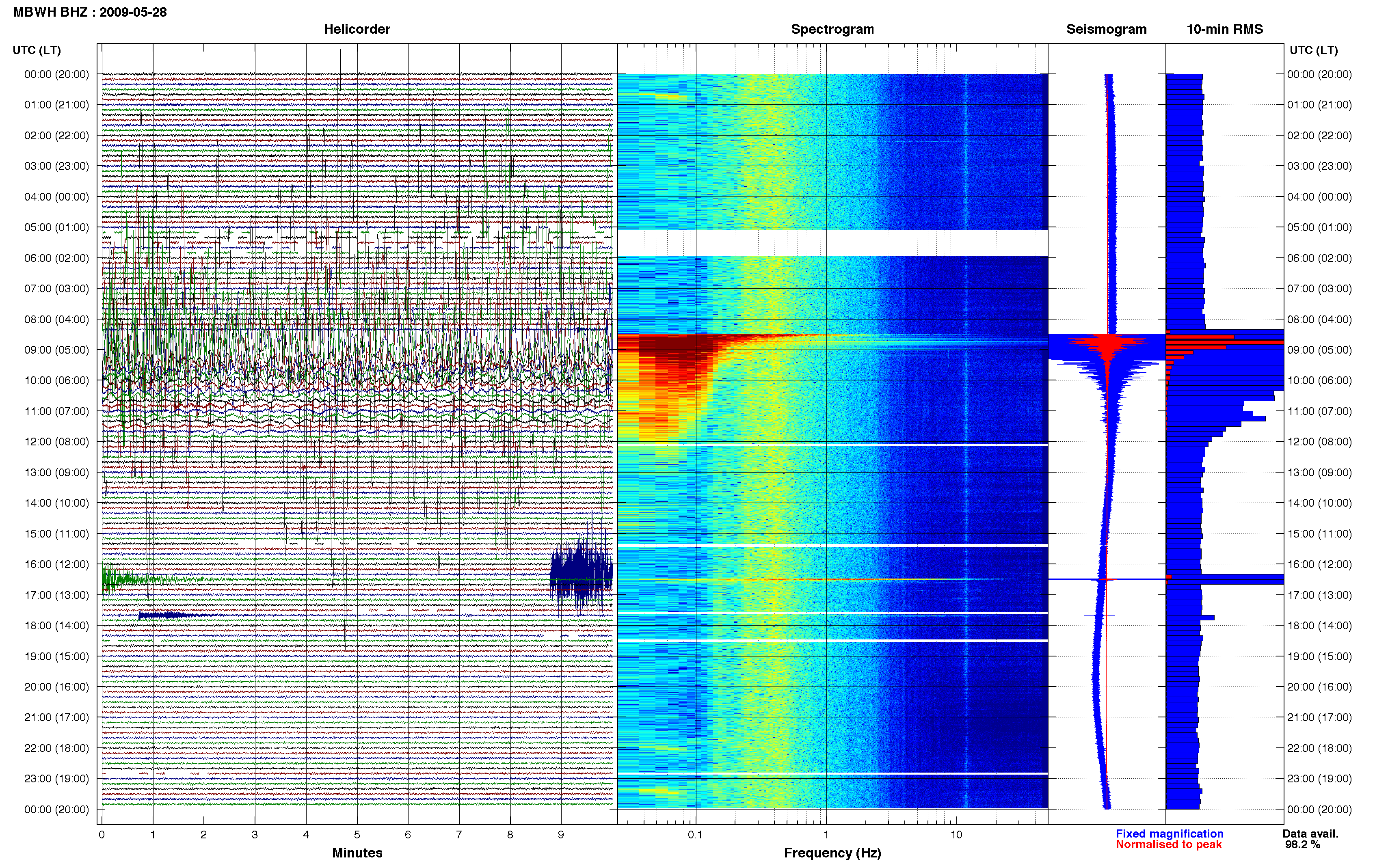Select the 10-min RMS heading

tap(1224, 29)
